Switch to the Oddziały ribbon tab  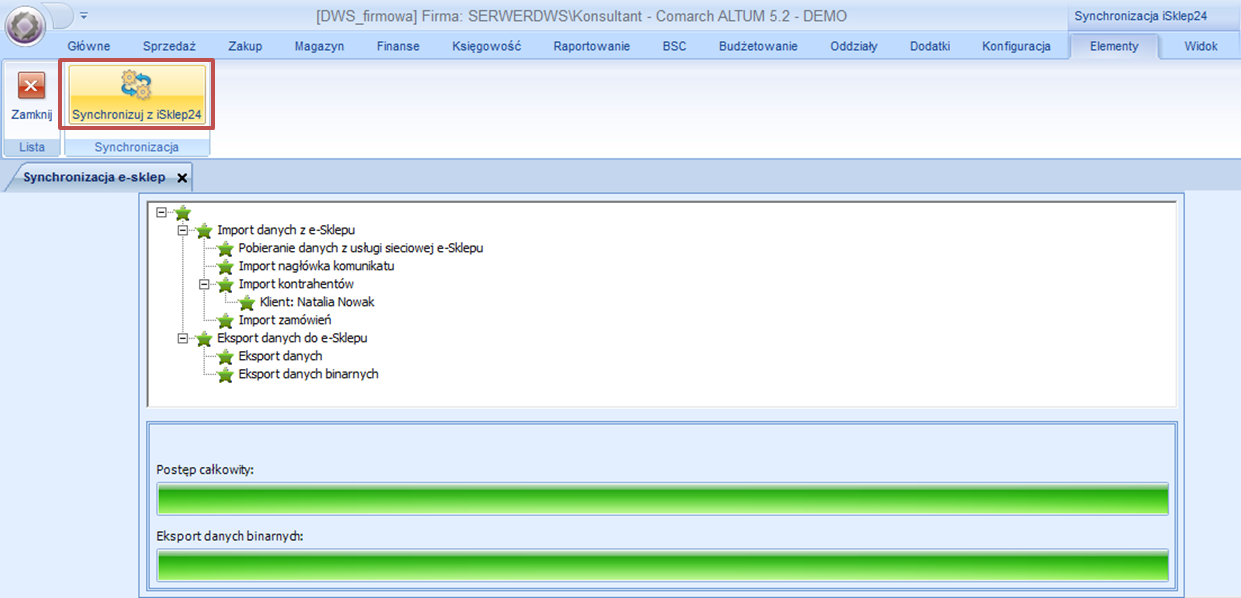[x=853, y=46]
